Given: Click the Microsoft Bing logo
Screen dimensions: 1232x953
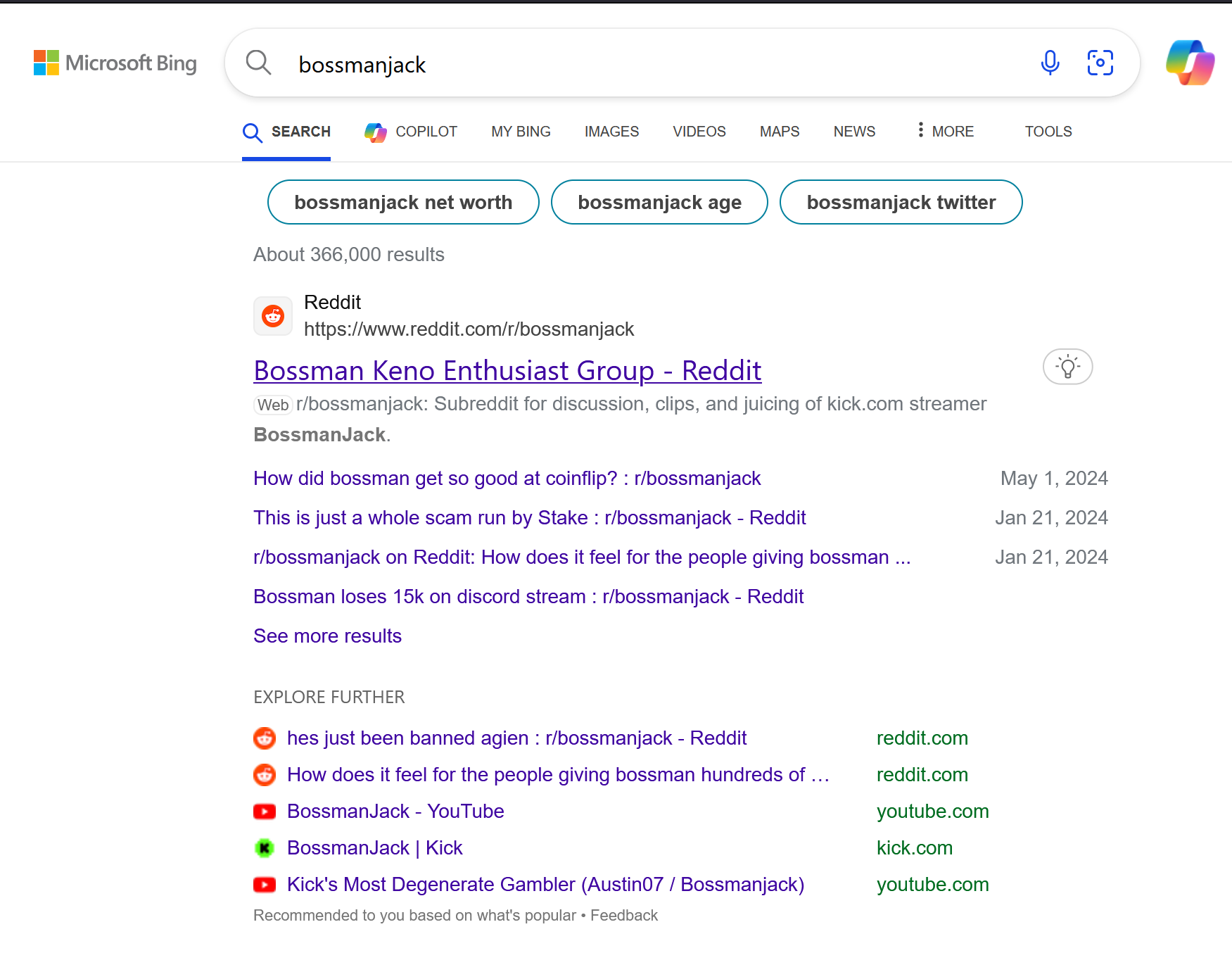Looking at the screenshot, I should tap(115, 63).
